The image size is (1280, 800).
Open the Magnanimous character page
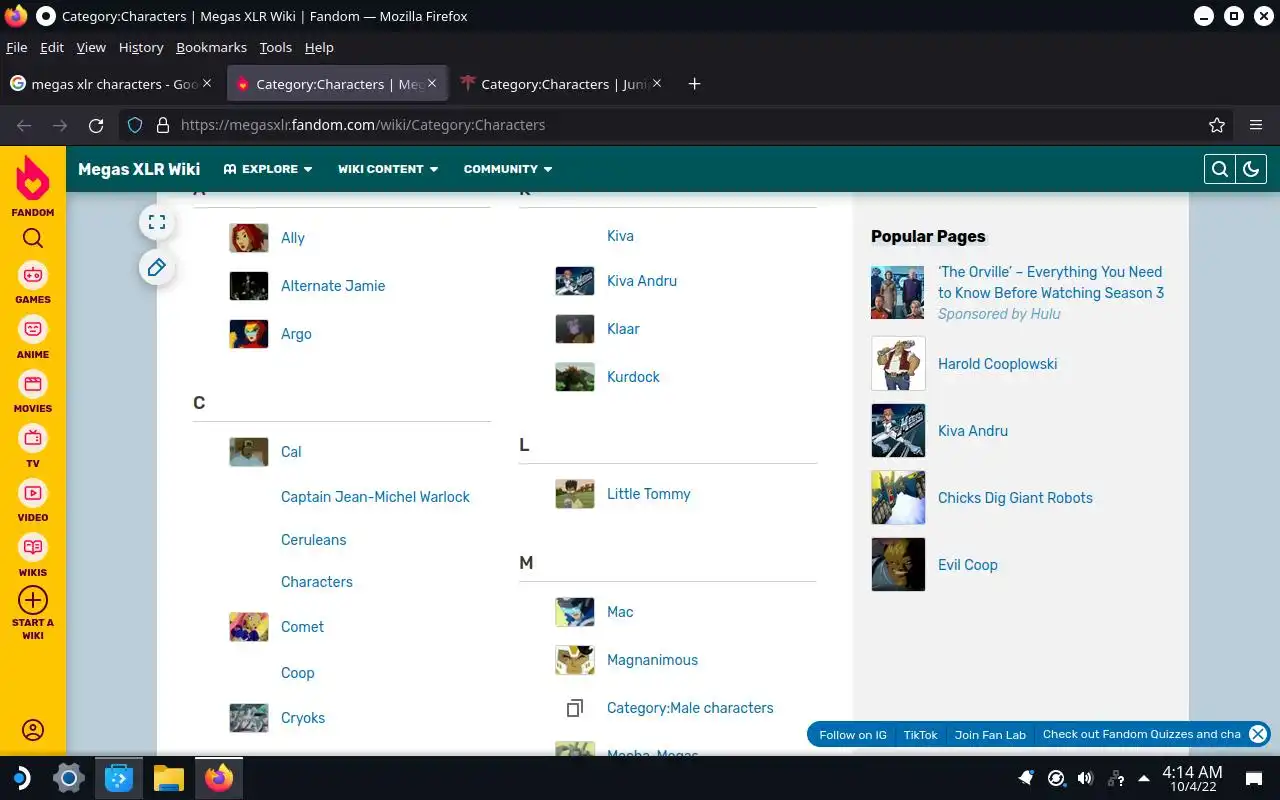[x=652, y=660]
